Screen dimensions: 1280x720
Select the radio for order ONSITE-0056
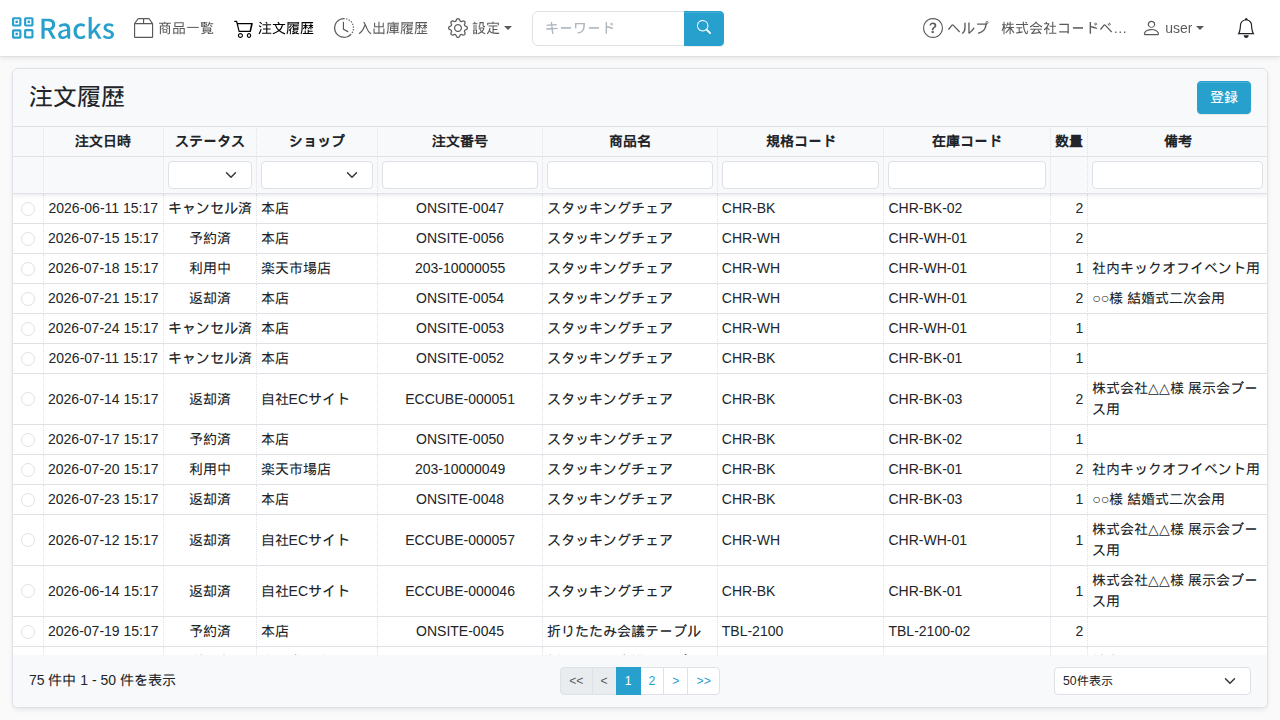coord(28,239)
